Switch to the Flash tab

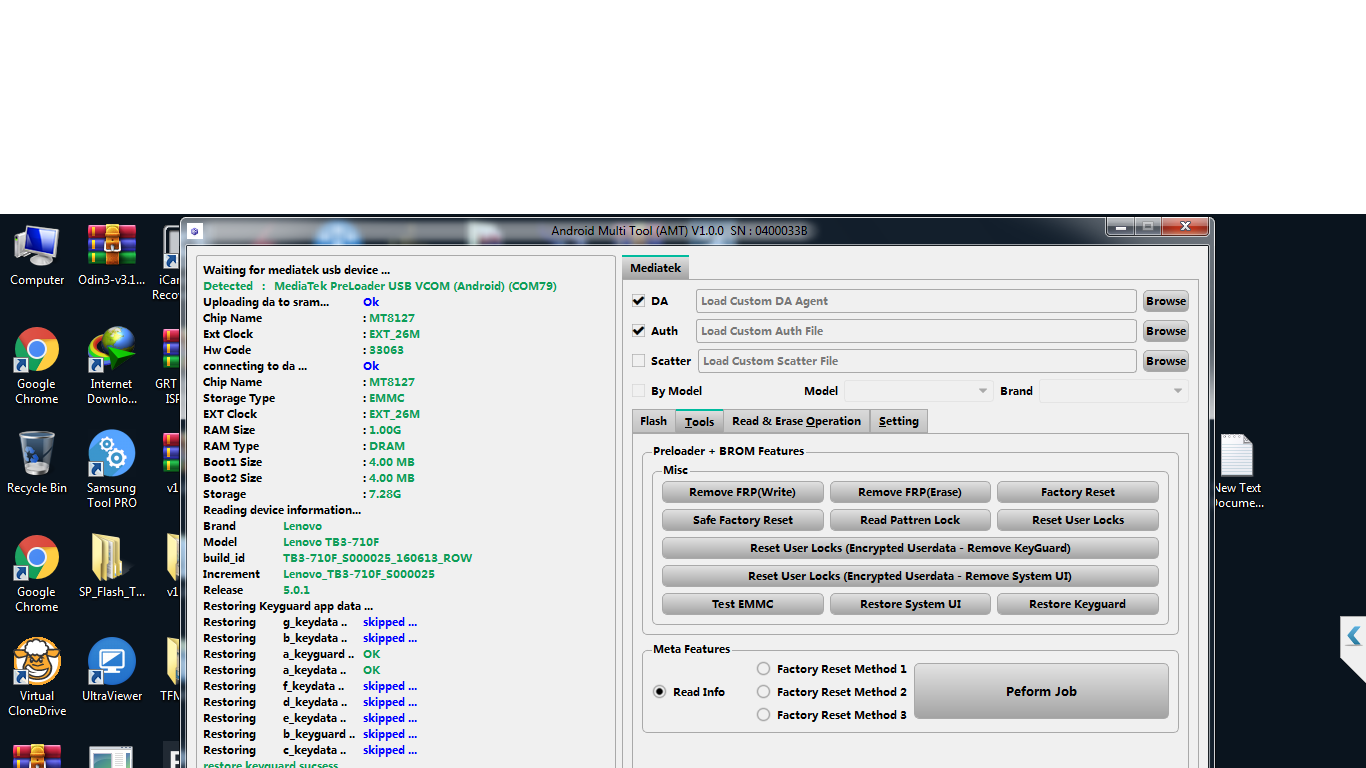click(654, 421)
